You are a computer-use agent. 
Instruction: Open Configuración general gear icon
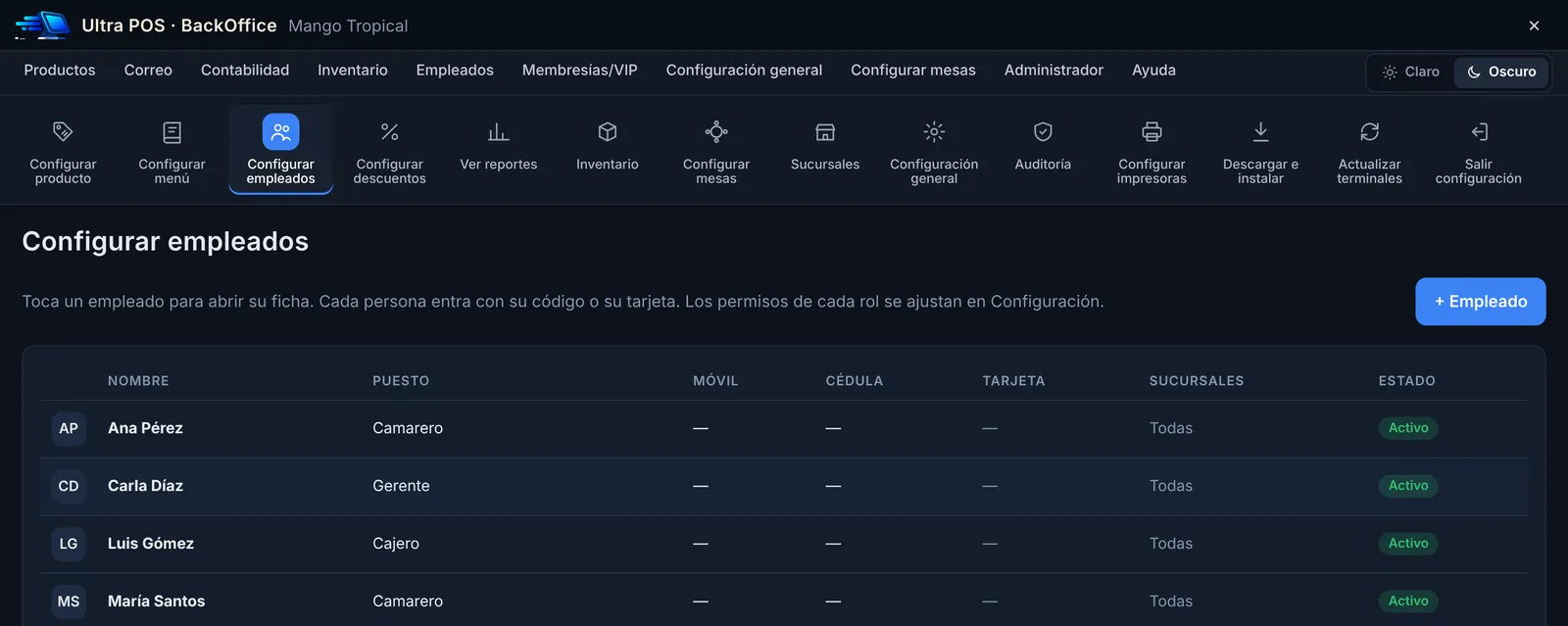coord(934,131)
